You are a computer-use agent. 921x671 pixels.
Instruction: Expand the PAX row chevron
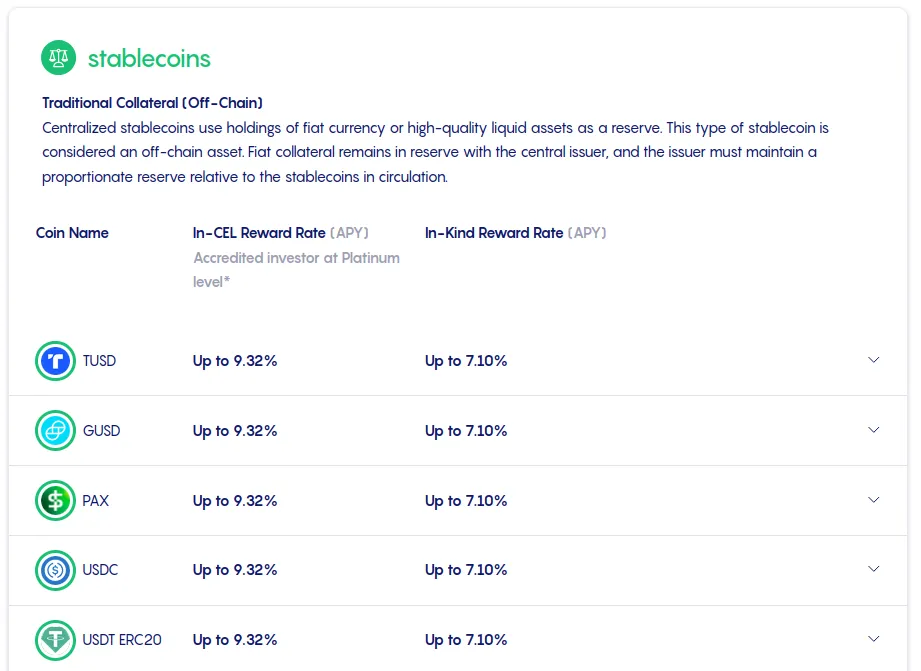point(873,499)
